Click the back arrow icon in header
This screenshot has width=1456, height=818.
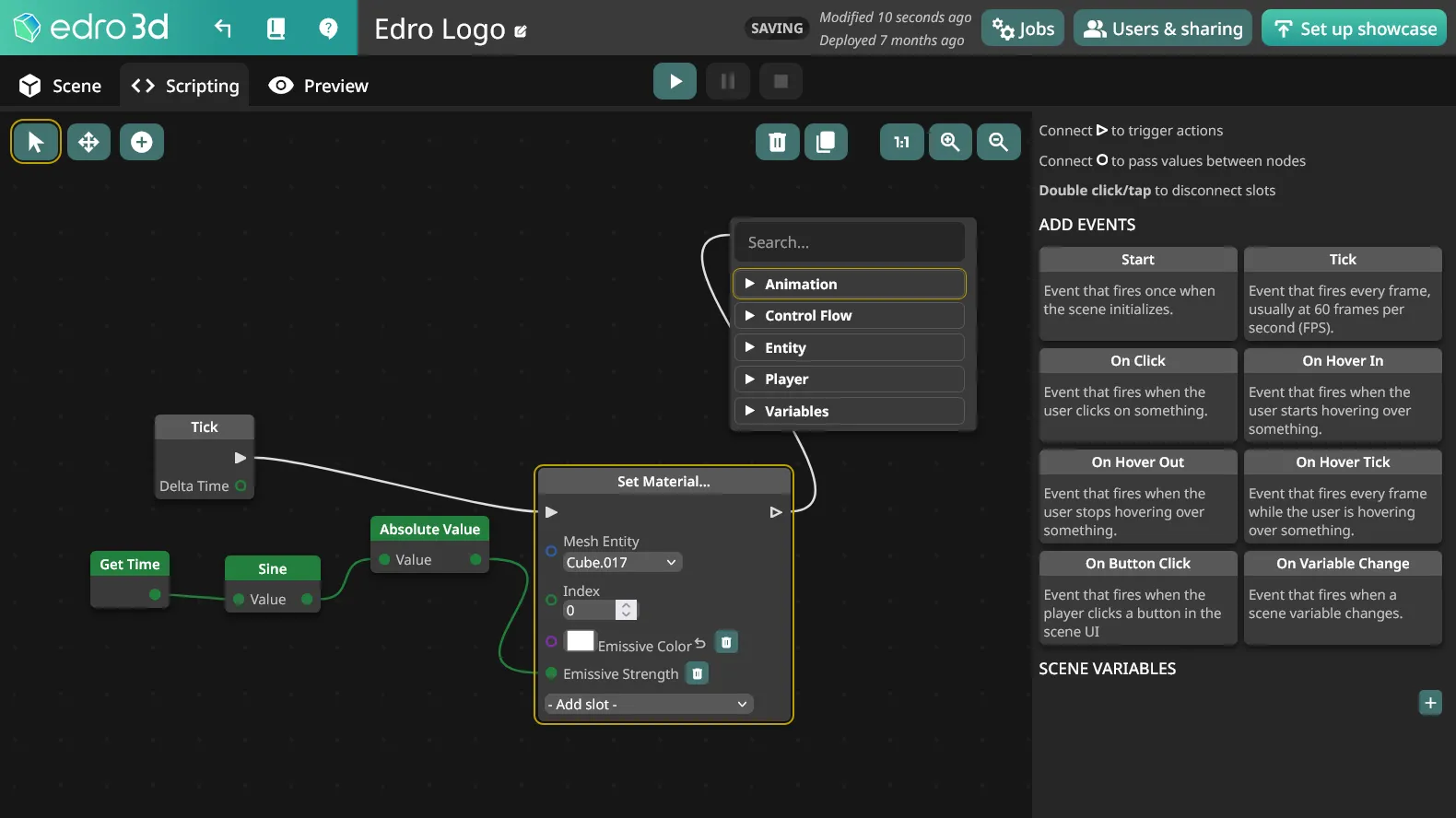[223, 29]
